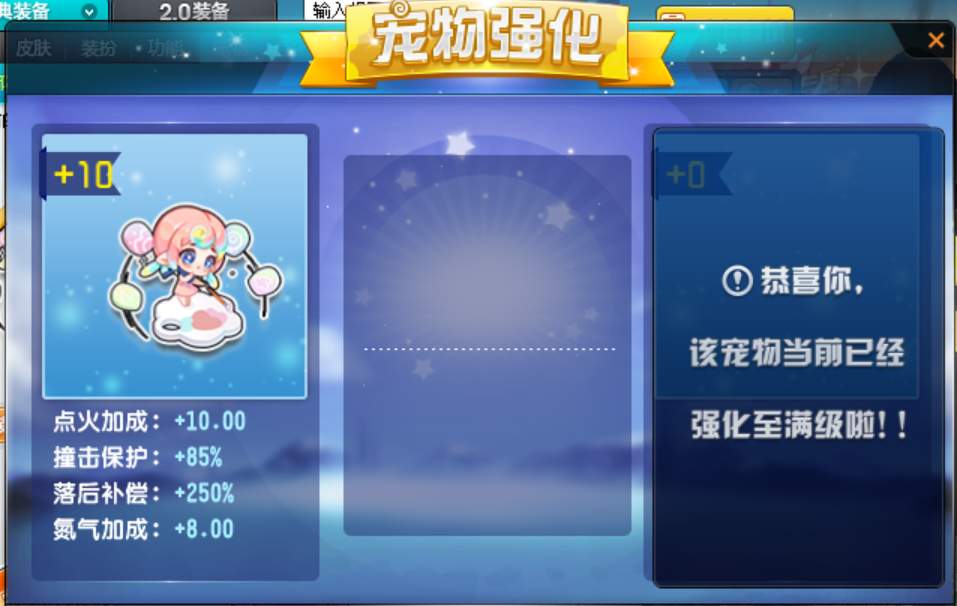The width and height of the screenshot is (957, 606).
Task: Select the 装扮 tab
Action: pyautogui.click(x=98, y=48)
